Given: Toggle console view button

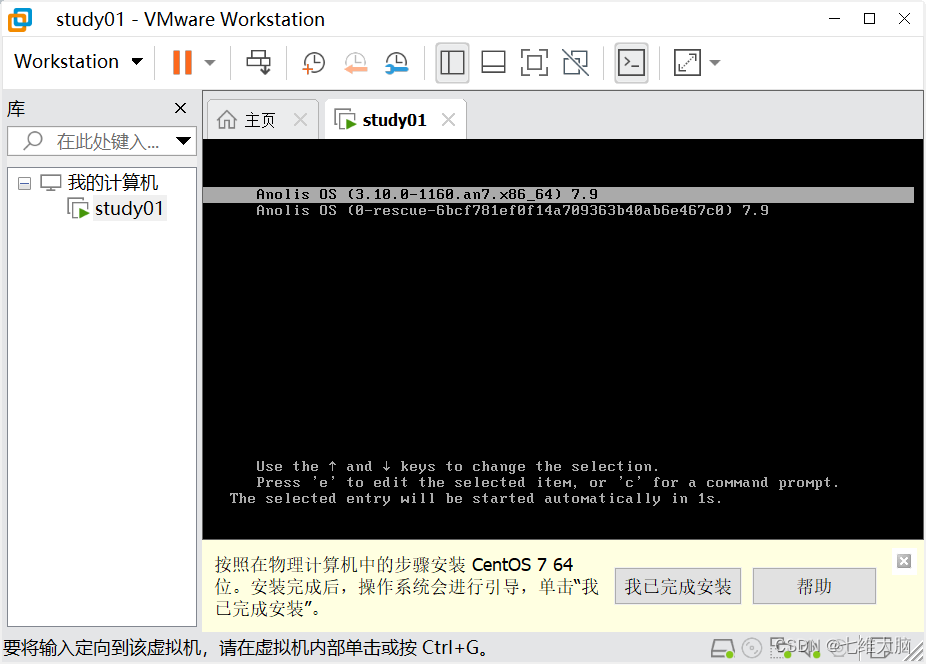Looking at the screenshot, I should pyautogui.click(x=631, y=63).
